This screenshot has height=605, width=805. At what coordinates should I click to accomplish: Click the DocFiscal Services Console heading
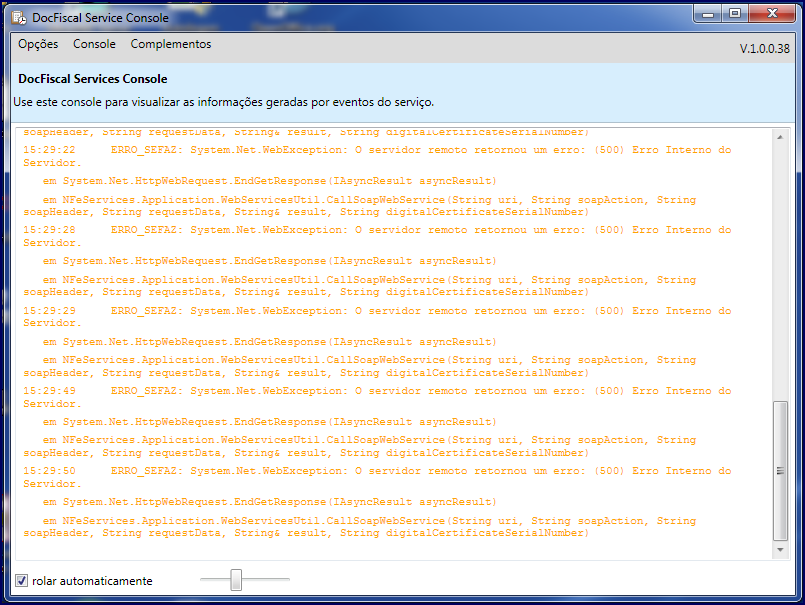pyautogui.click(x=93, y=79)
